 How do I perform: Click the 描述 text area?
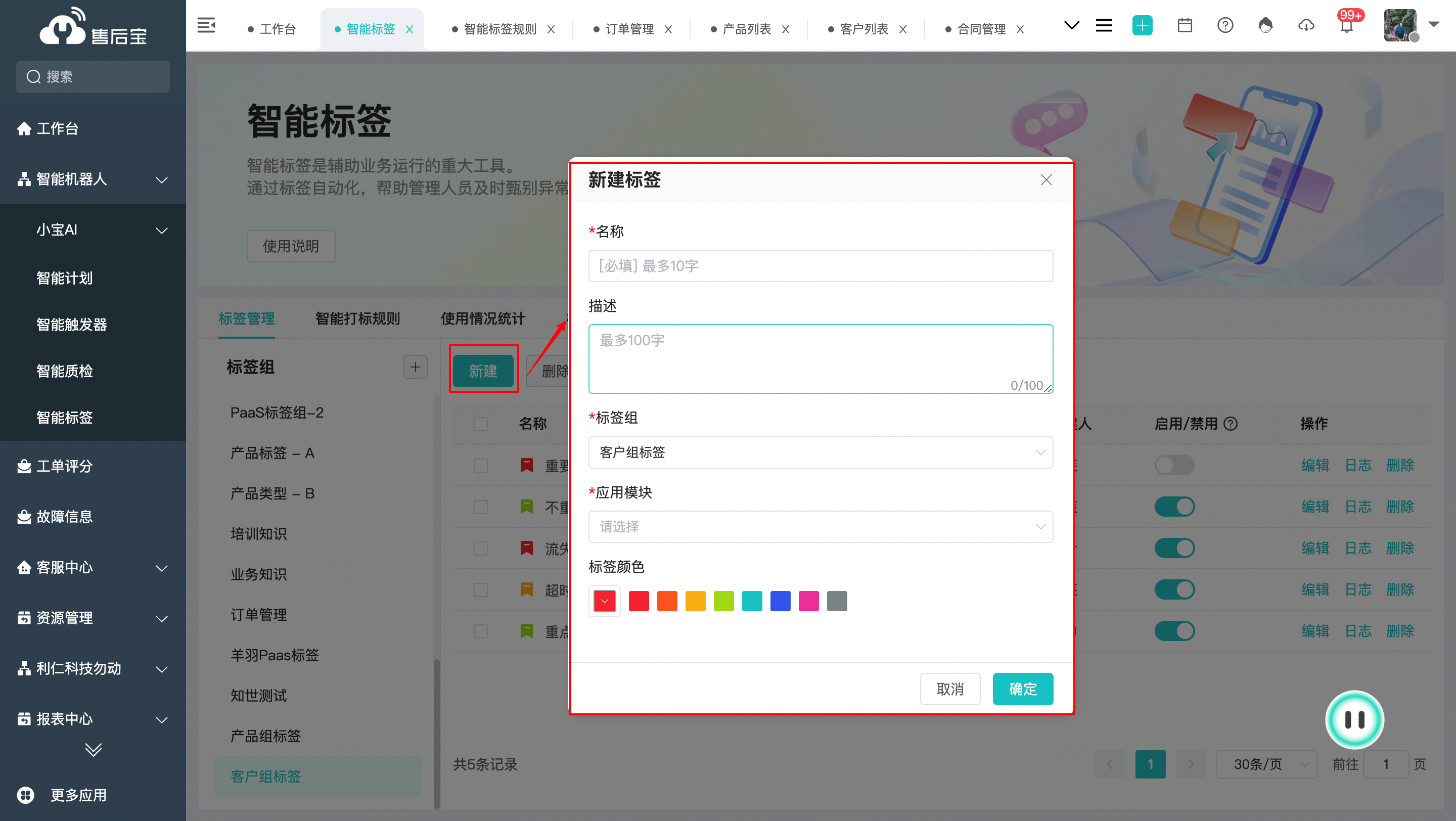(820, 359)
